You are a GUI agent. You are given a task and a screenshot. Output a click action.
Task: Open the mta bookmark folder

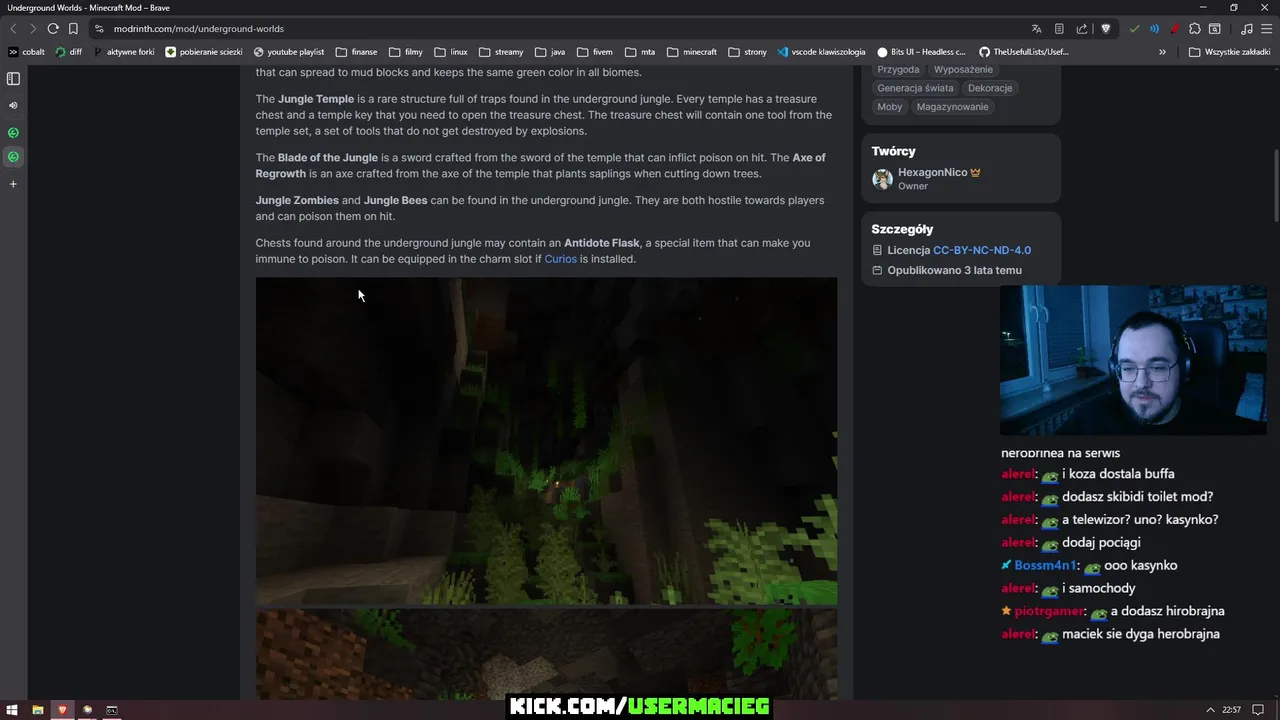pos(640,52)
